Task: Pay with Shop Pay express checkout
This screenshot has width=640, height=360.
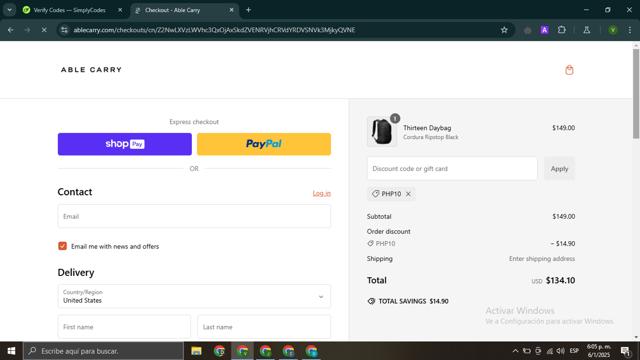Action: click(124, 144)
